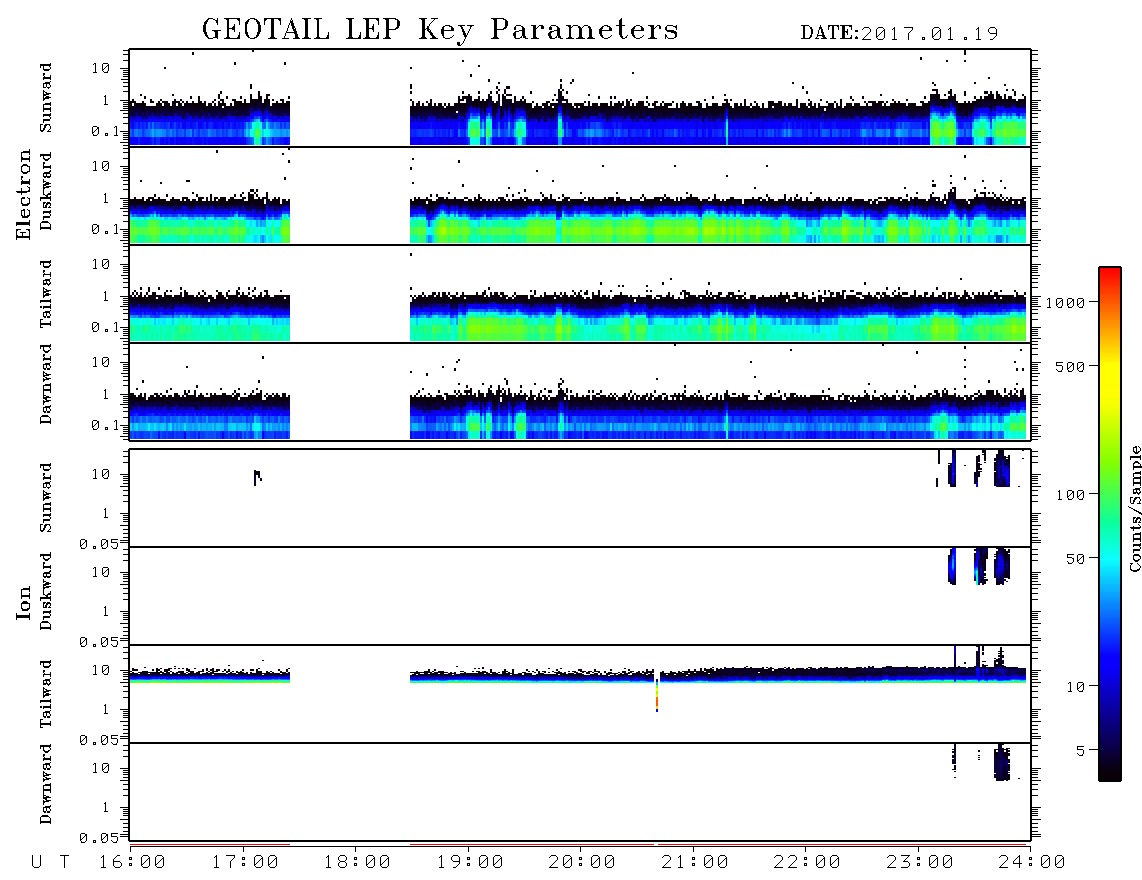Click the 17:00 time tick label

pyautogui.click(x=245, y=863)
